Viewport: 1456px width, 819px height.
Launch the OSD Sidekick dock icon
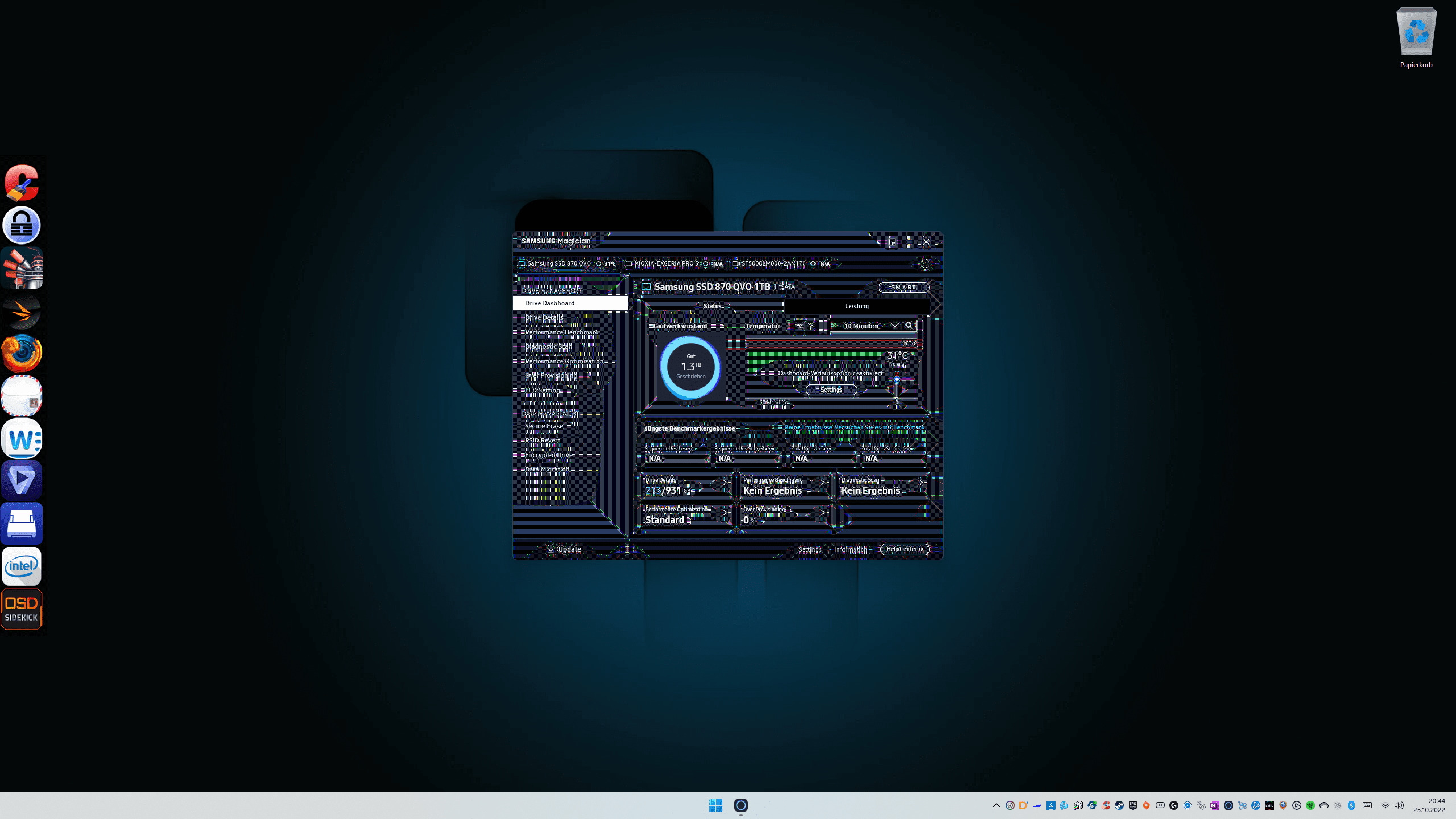pos(22,609)
